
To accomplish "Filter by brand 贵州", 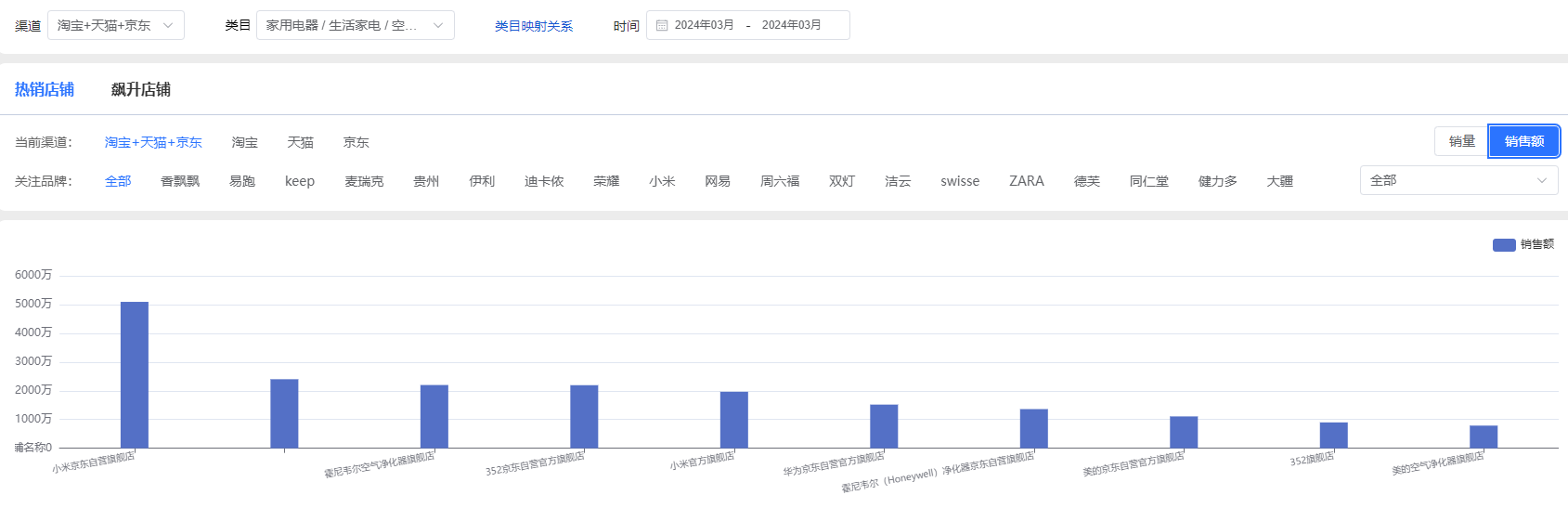I will (x=426, y=181).
